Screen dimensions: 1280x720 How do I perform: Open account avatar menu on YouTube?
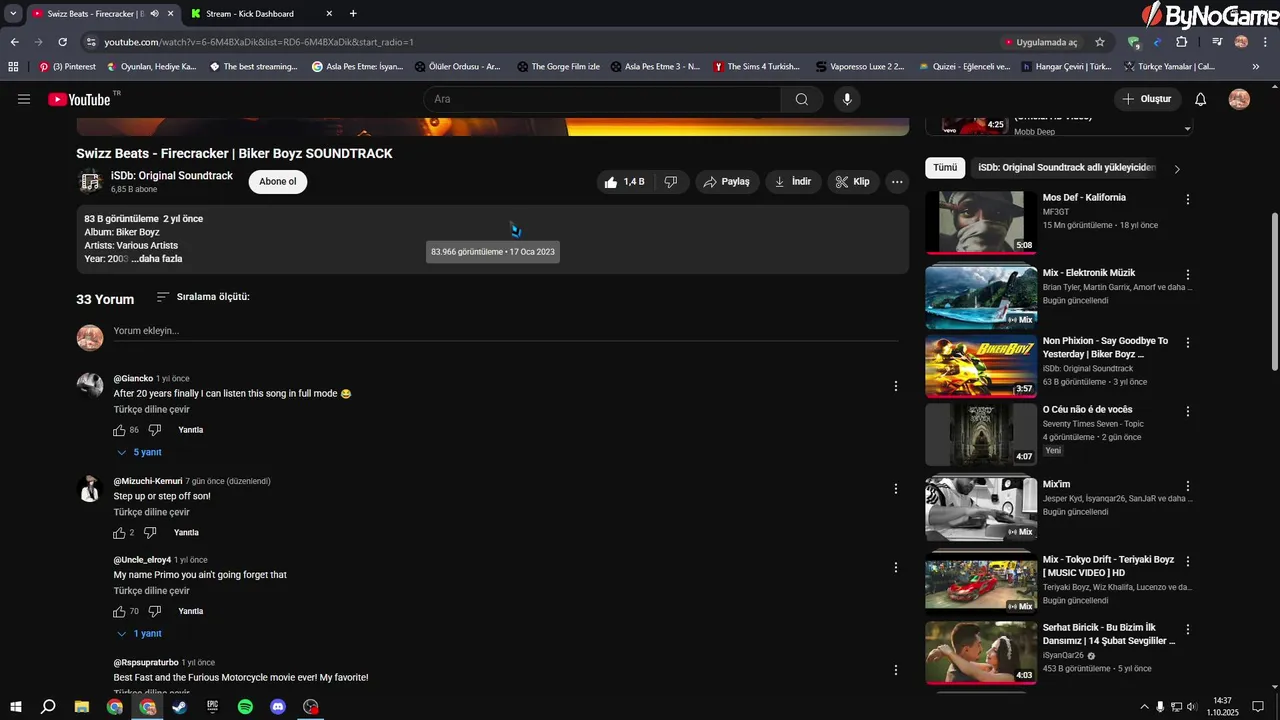click(x=1239, y=99)
